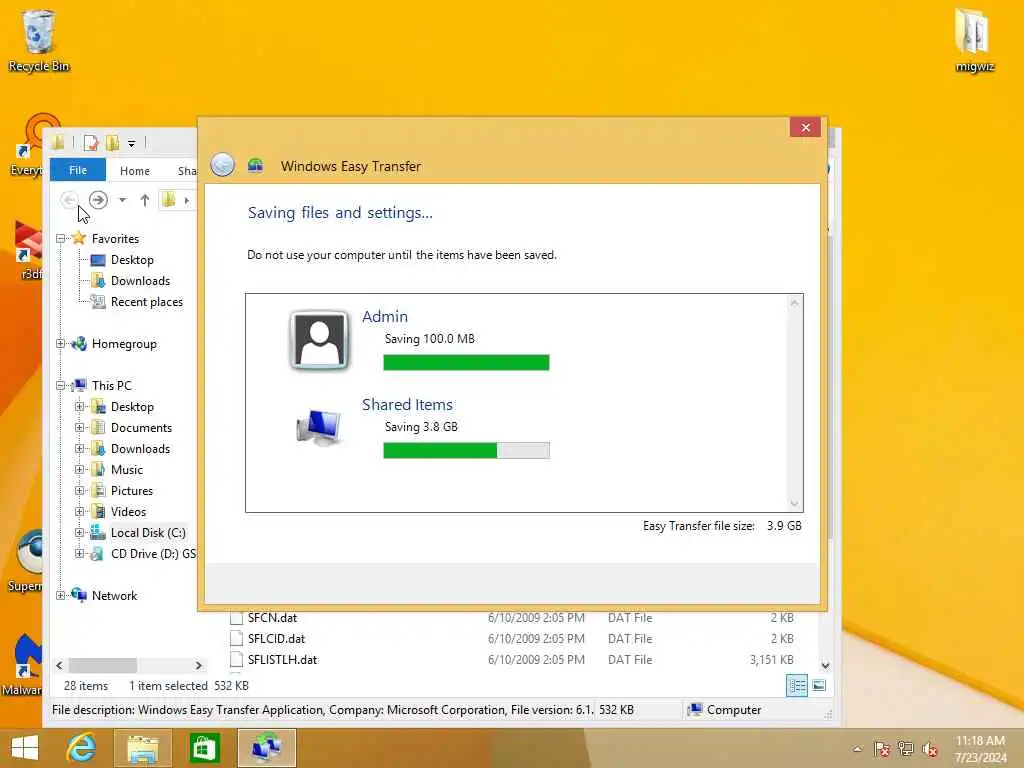
Task: Click the Shared Items computer icon
Action: pyautogui.click(x=319, y=428)
